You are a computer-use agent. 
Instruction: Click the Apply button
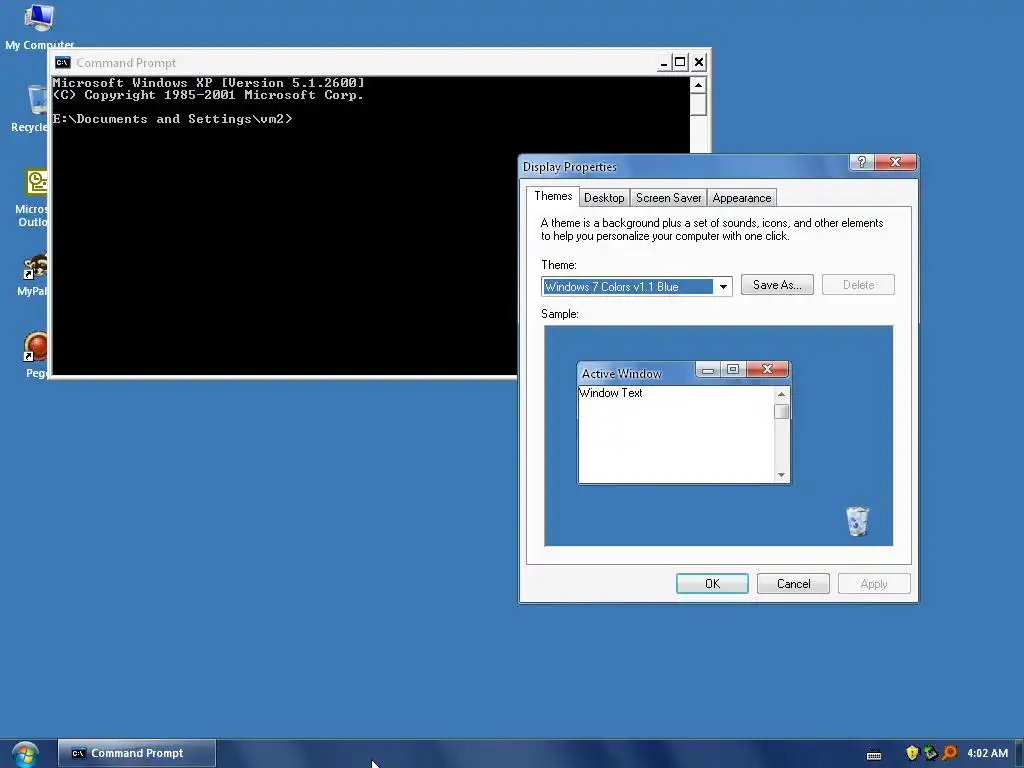click(x=874, y=584)
